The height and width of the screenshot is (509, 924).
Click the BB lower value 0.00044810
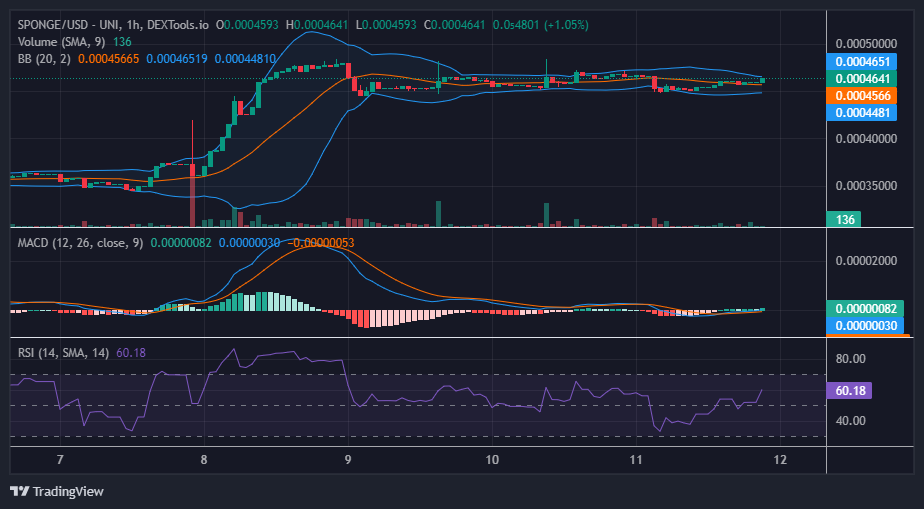click(245, 58)
